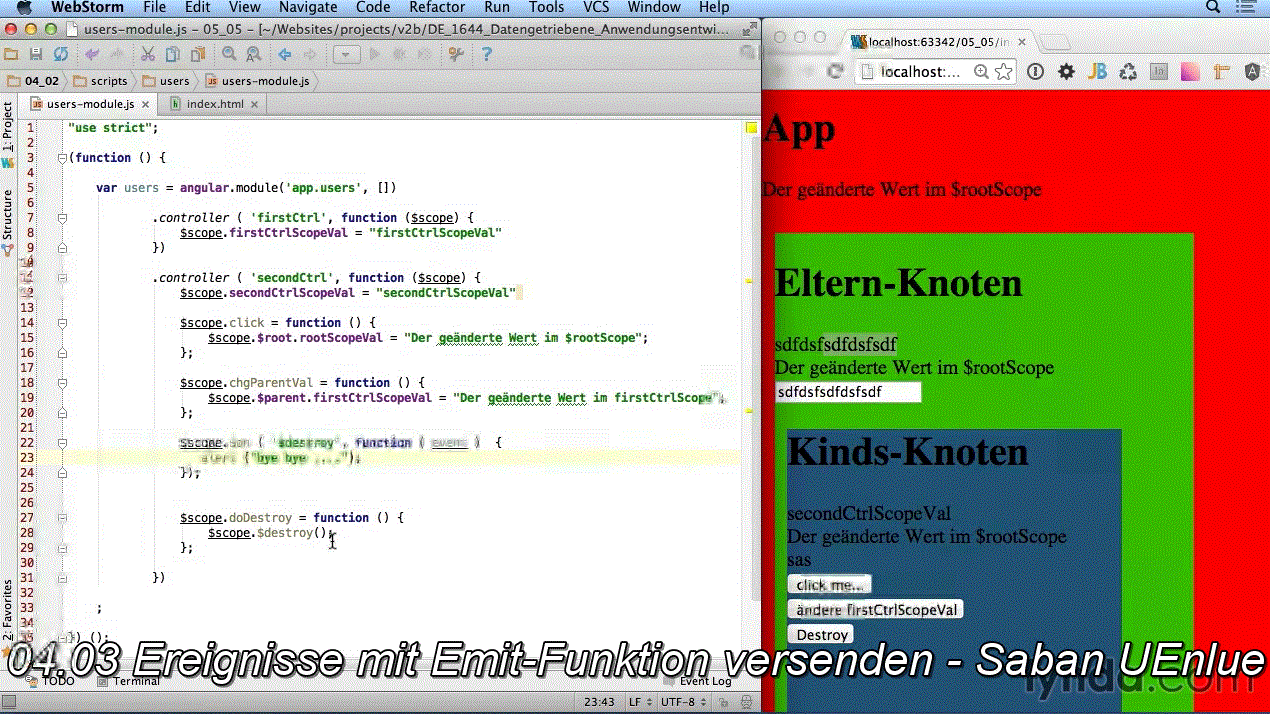Collapse $scope.click function fold on line 14

click(x=62, y=323)
